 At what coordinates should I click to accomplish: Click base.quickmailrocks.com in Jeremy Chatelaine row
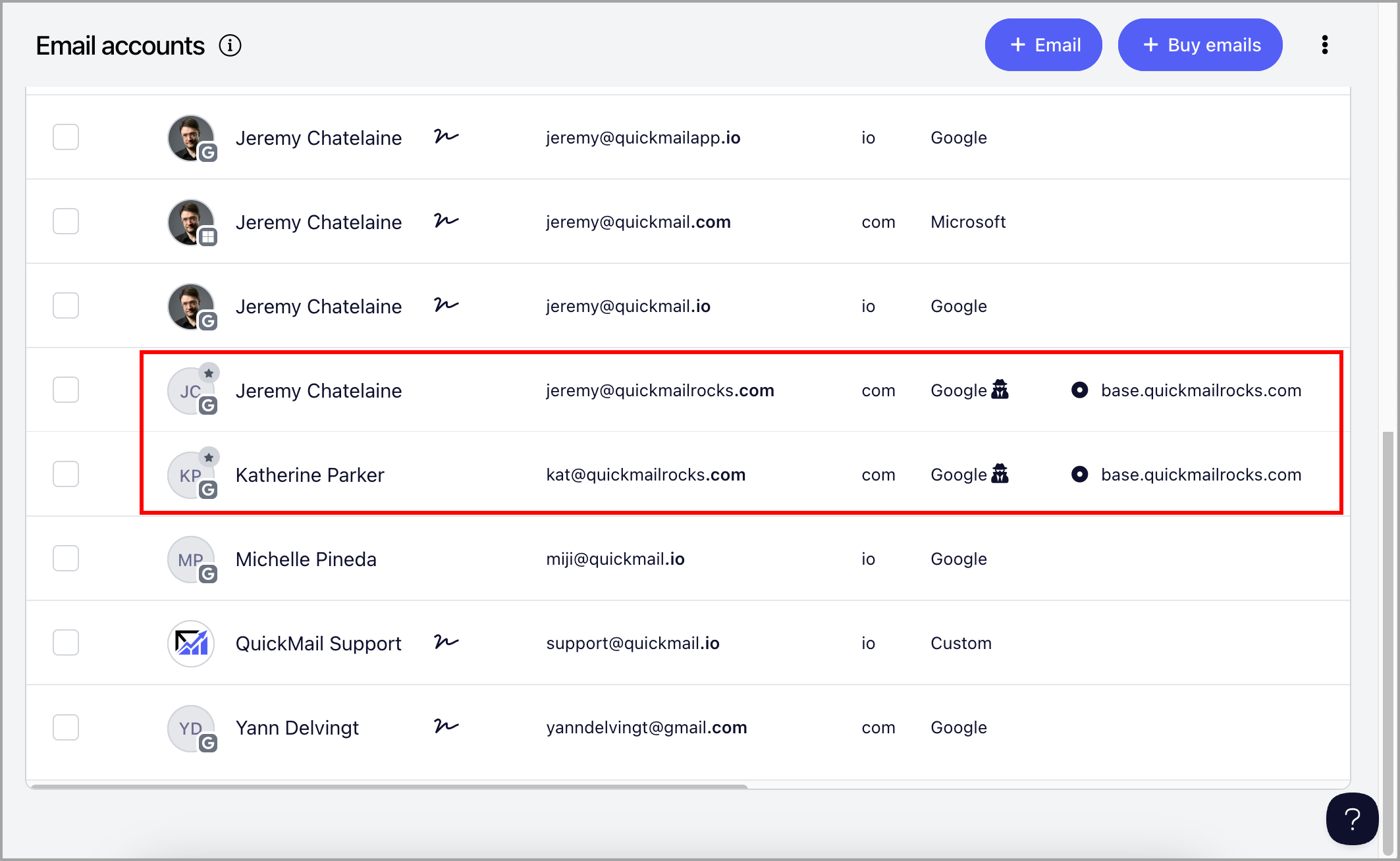point(1201,390)
